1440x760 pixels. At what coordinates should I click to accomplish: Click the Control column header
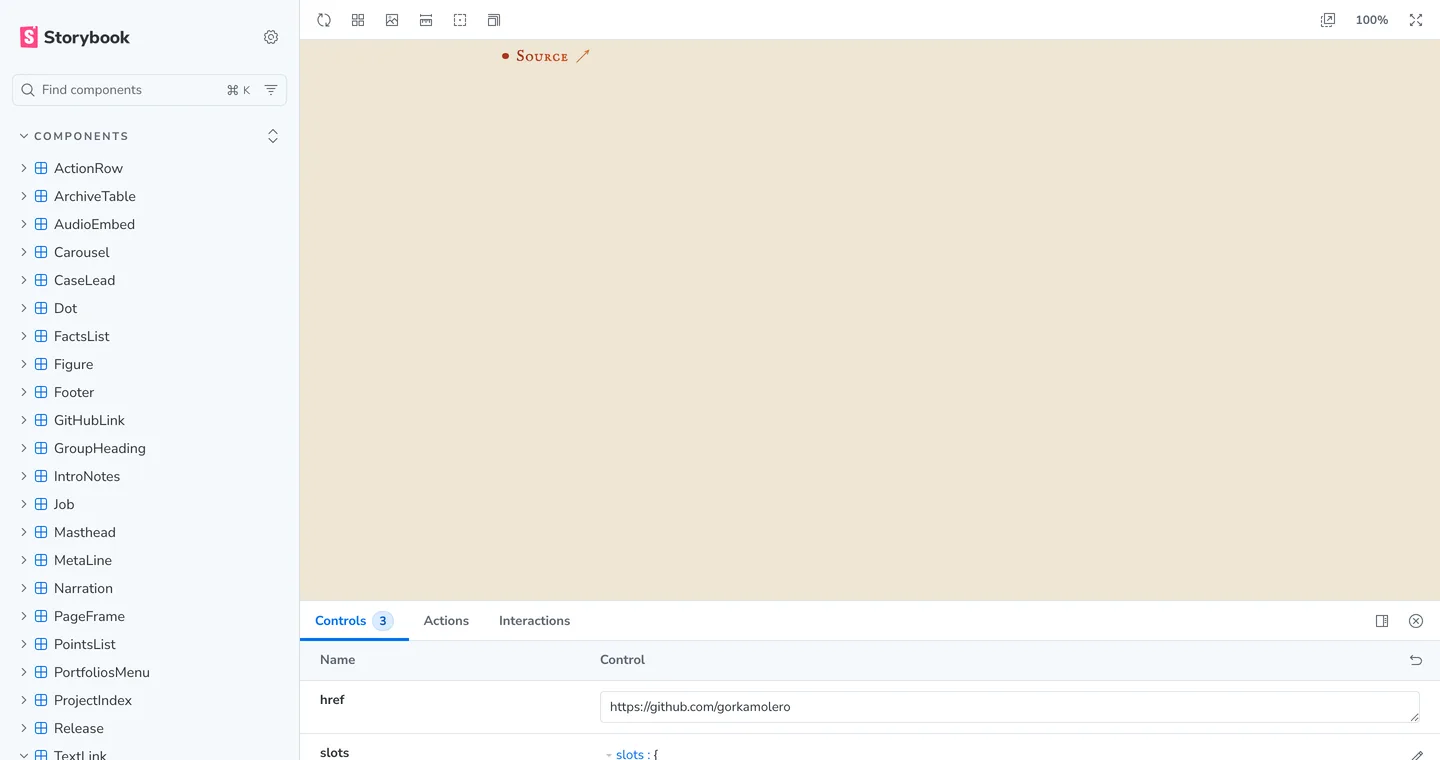(x=622, y=660)
